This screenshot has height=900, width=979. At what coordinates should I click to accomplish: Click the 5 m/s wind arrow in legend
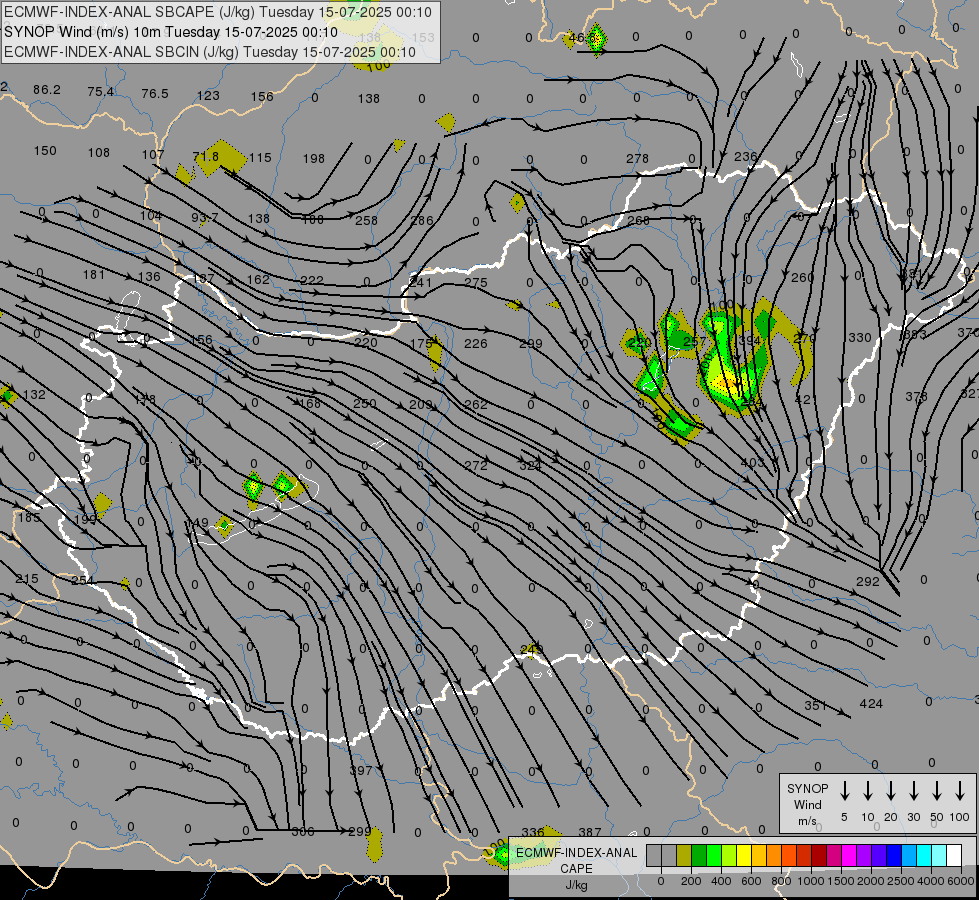(844, 791)
